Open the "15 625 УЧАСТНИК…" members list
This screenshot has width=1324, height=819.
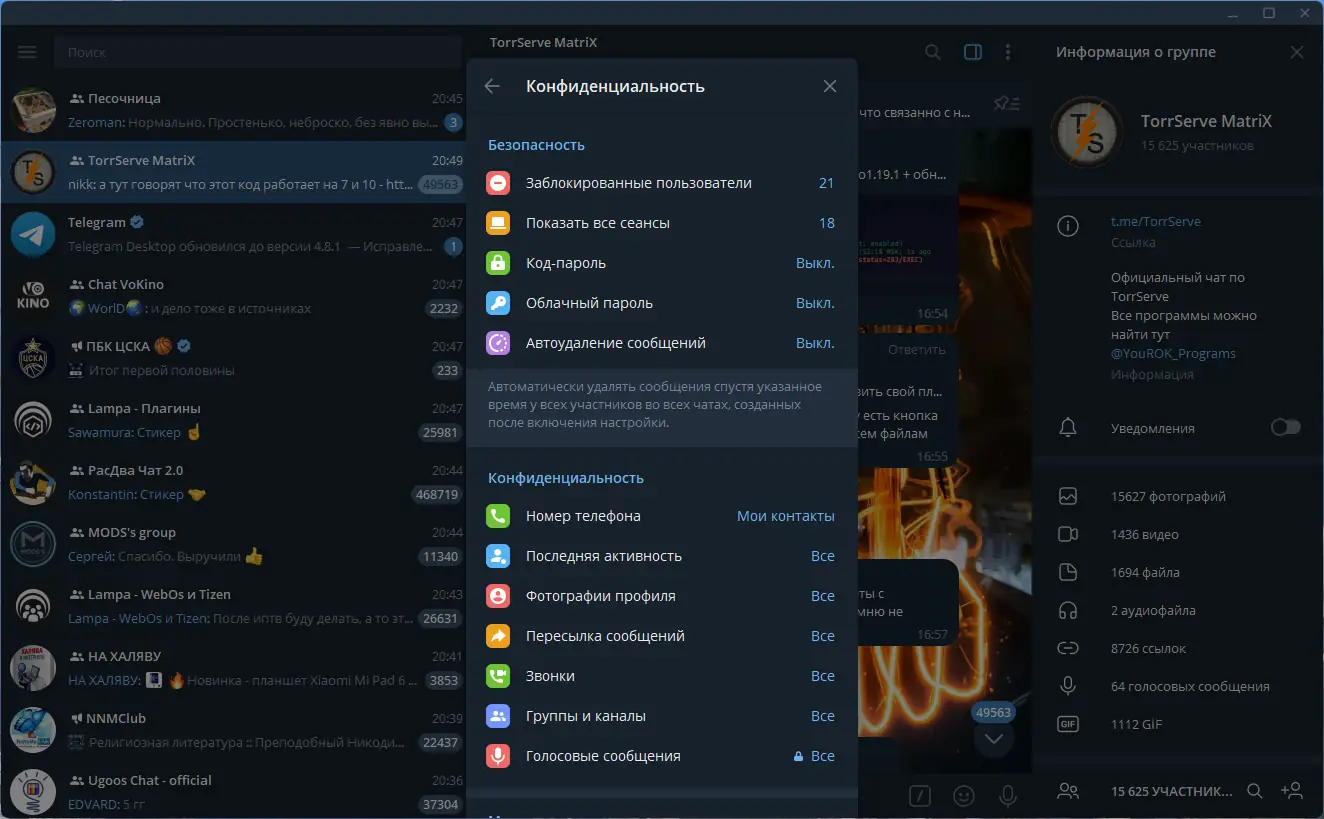coord(1172,791)
